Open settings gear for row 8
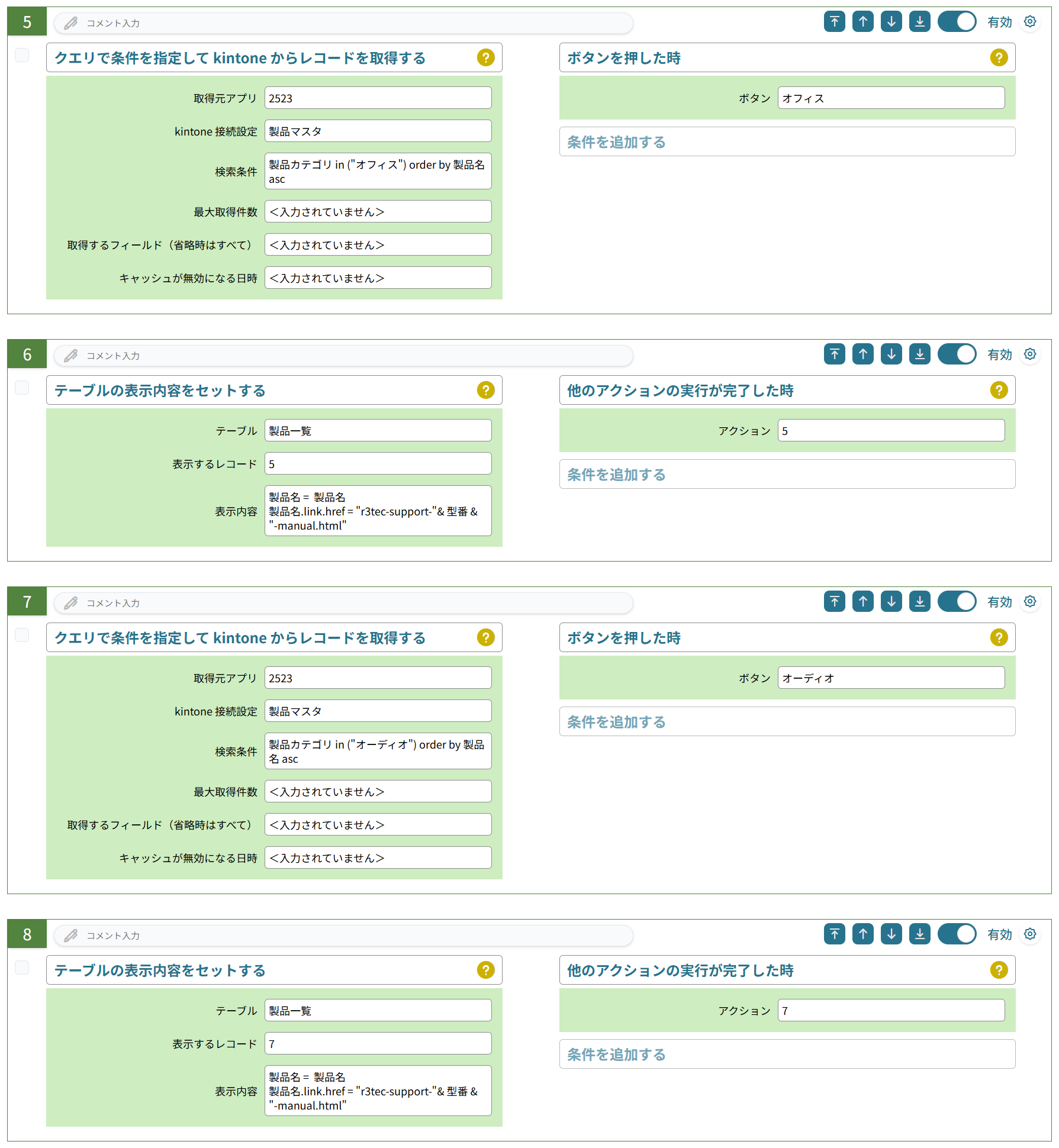1059x1148 pixels. coord(1030,934)
